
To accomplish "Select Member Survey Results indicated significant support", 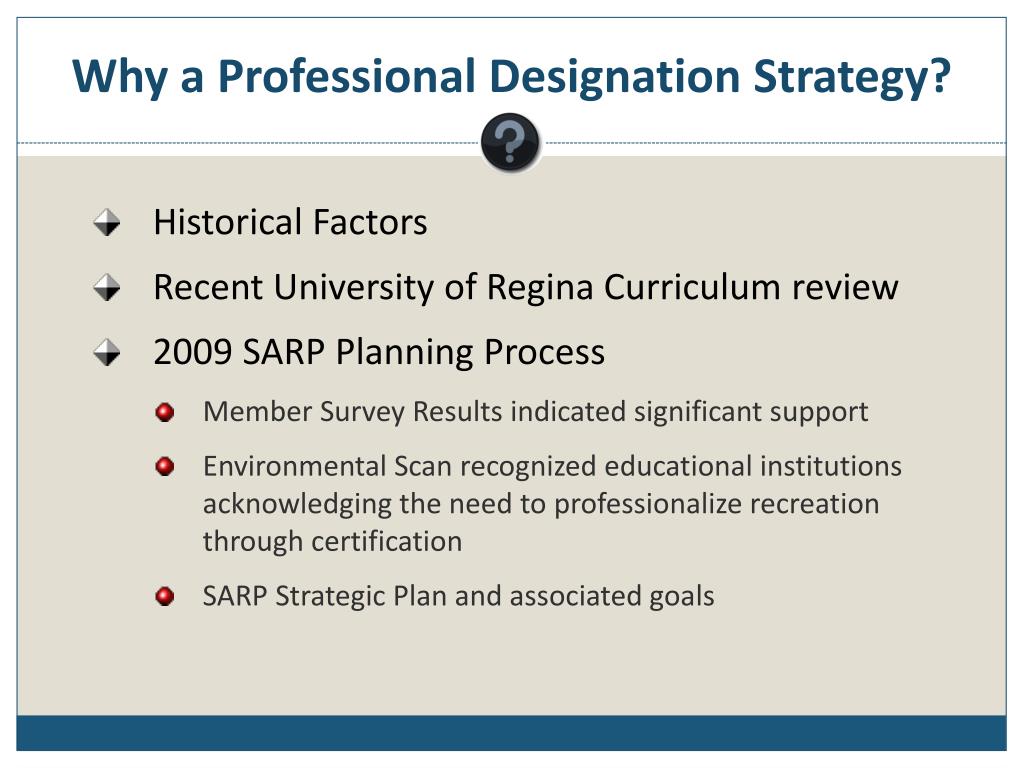I will tap(536, 412).
